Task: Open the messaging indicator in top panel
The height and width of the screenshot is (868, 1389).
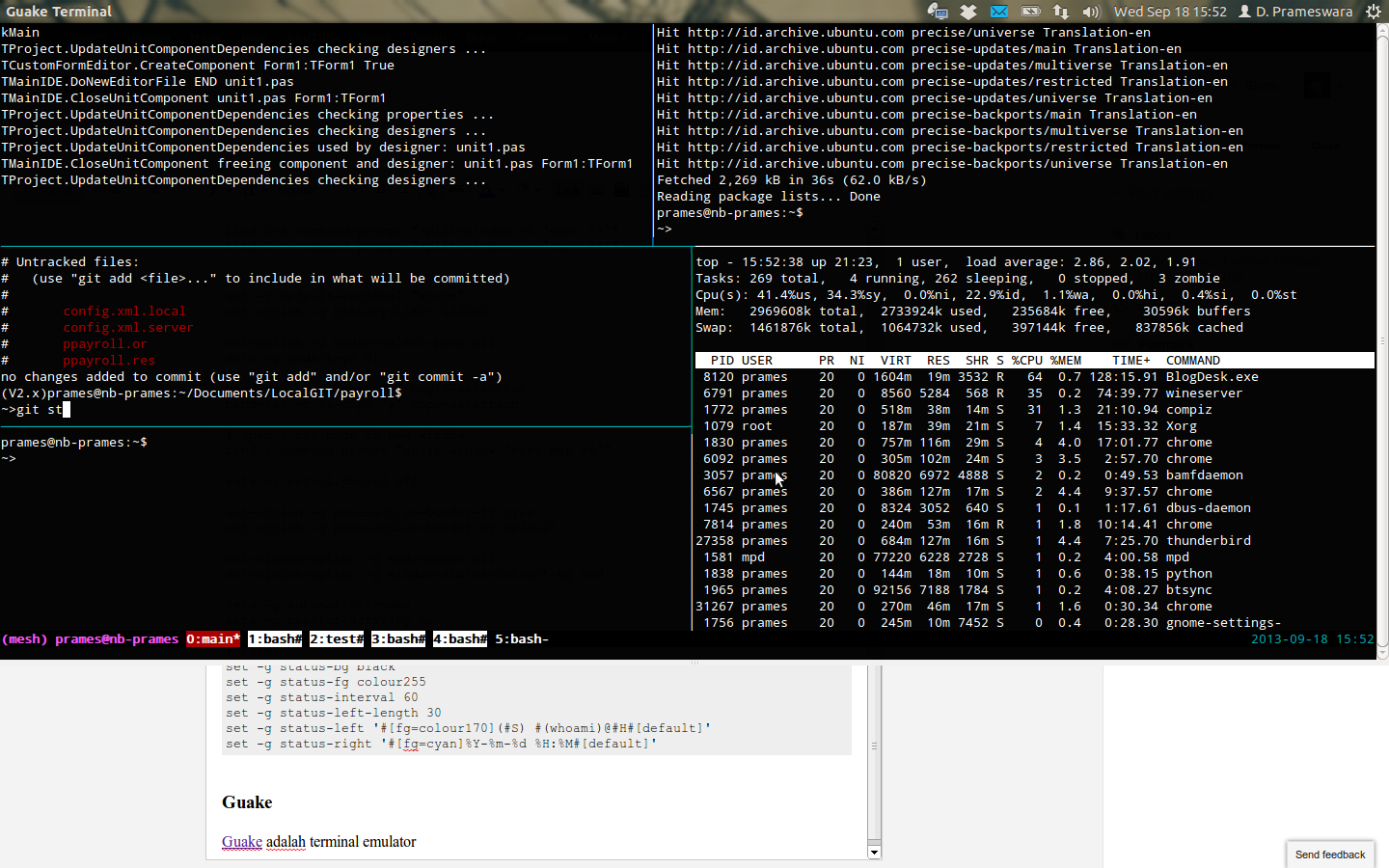Action: coord(938,12)
